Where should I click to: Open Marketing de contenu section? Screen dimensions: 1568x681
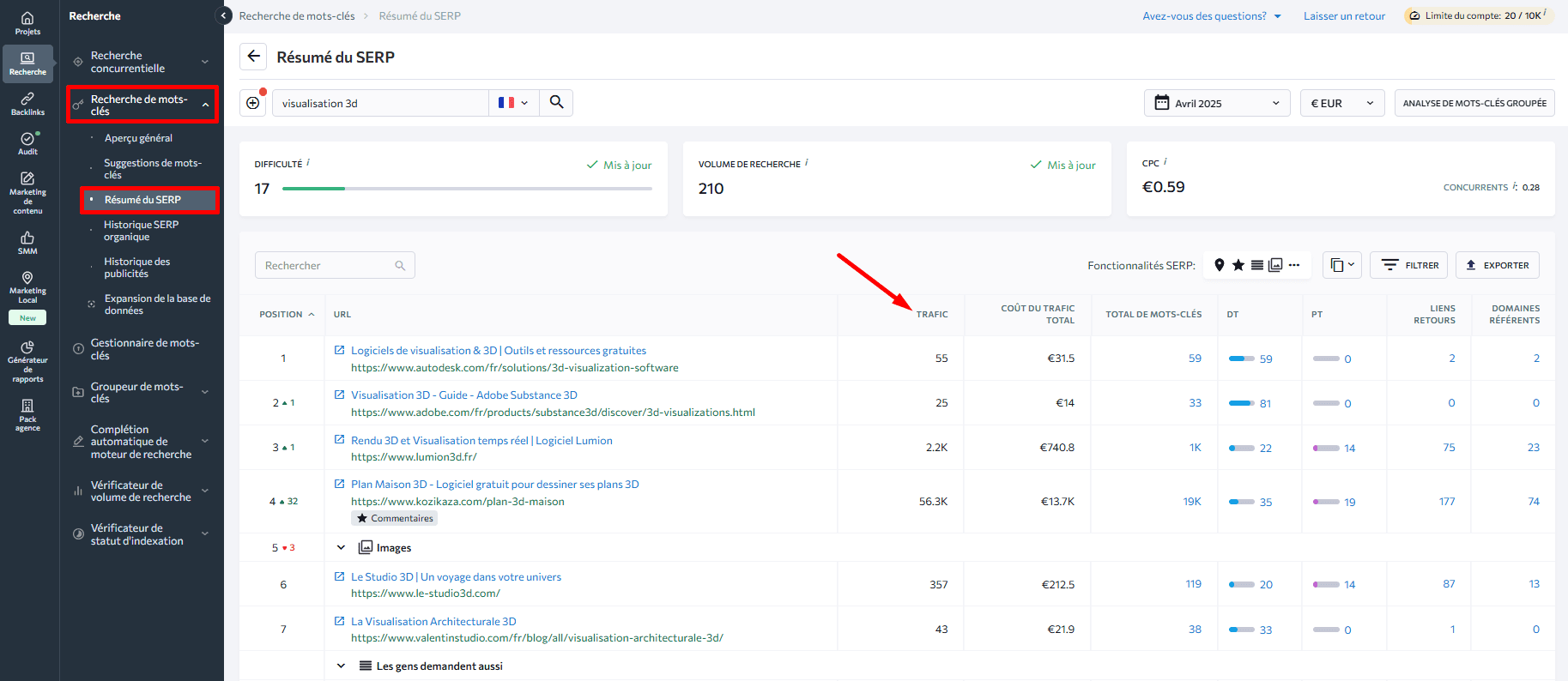(x=27, y=193)
